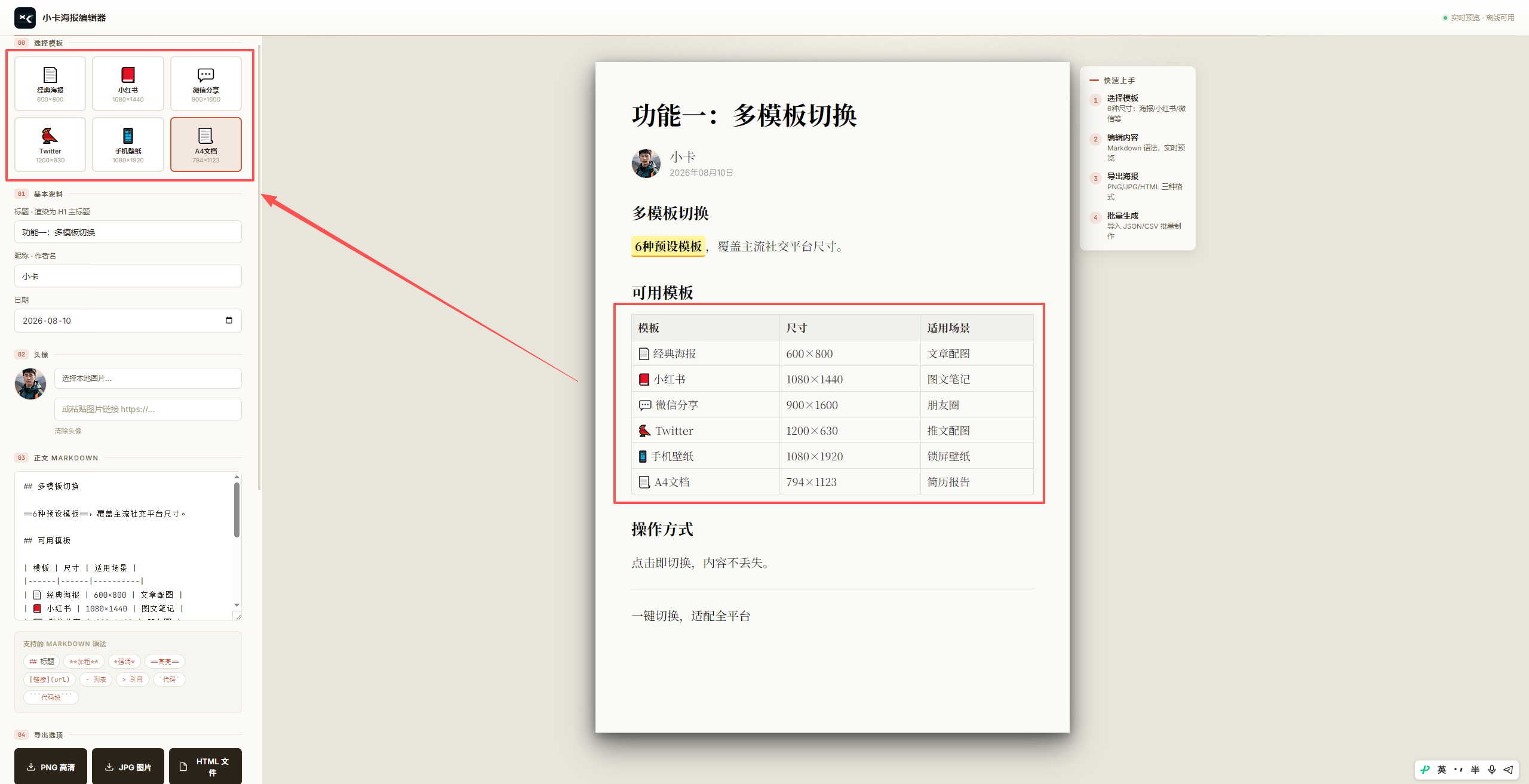Insert the **加粗** syntax chip
Screen dimensions: 1529x784
[84, 662]
